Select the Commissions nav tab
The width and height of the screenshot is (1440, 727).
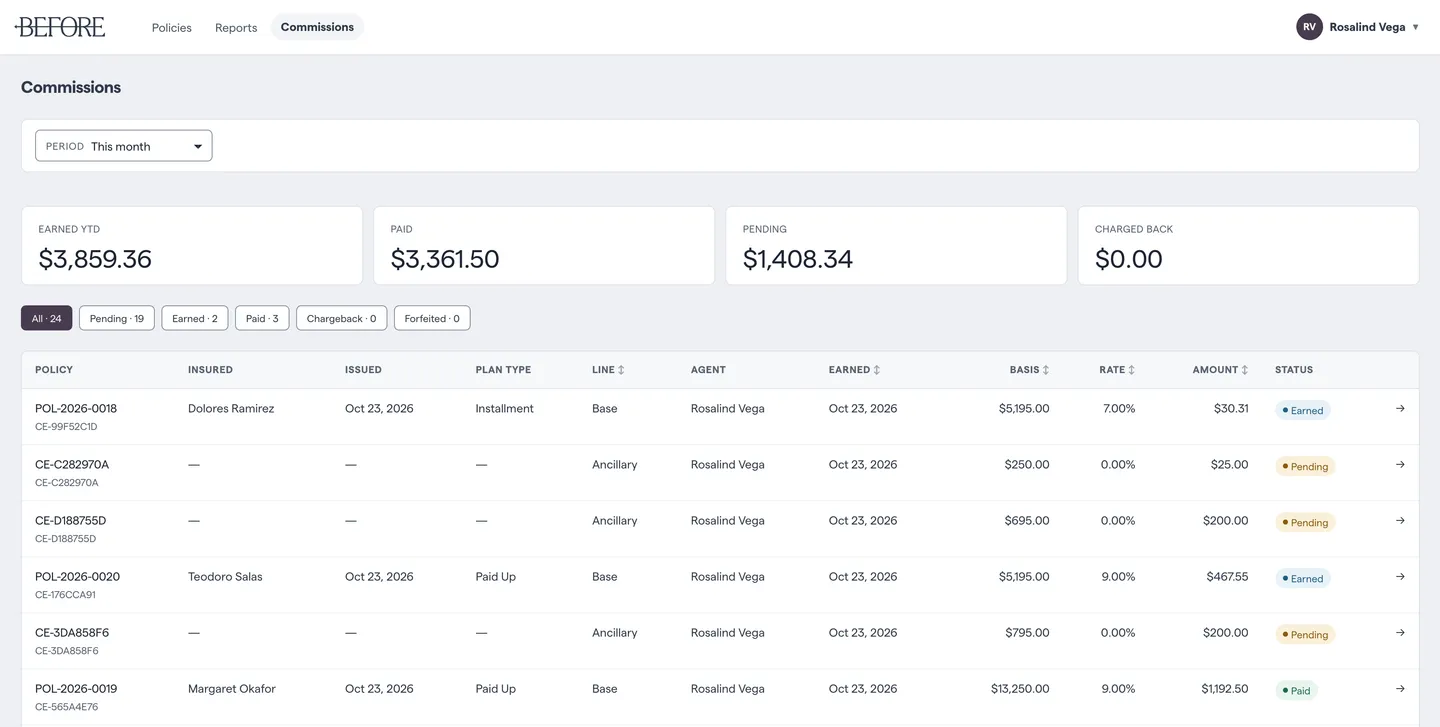(x=317, y=27)
